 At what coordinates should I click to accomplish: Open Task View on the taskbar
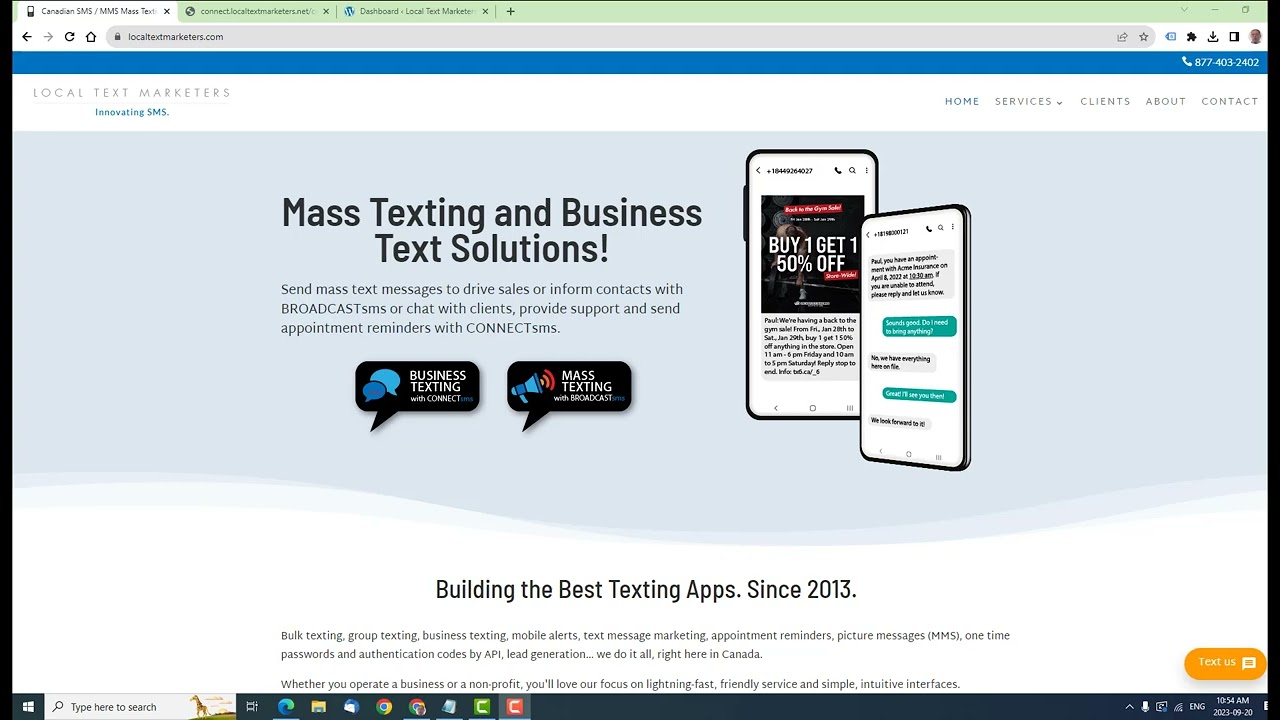click(252, 707)
